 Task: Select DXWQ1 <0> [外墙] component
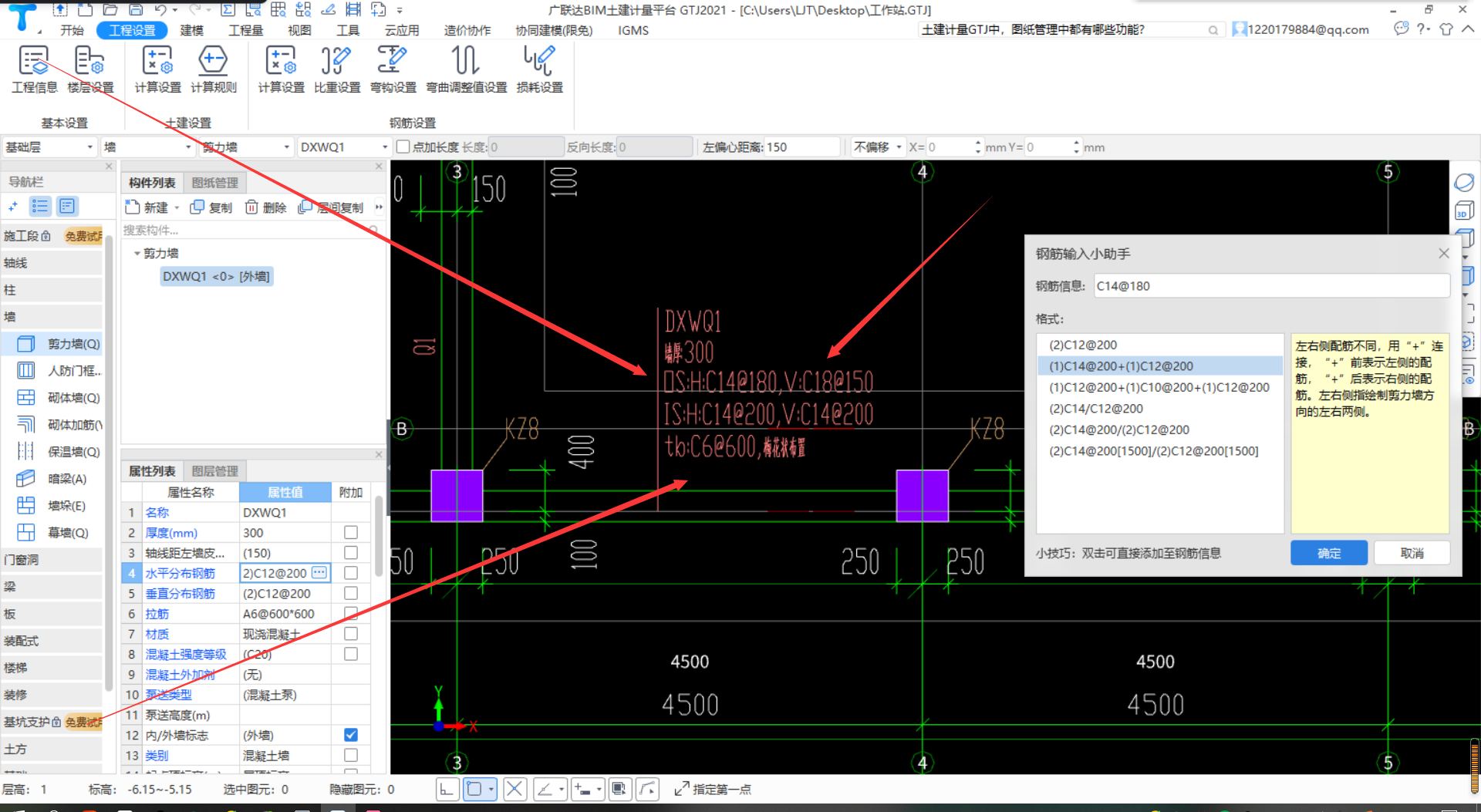[216, 276]
